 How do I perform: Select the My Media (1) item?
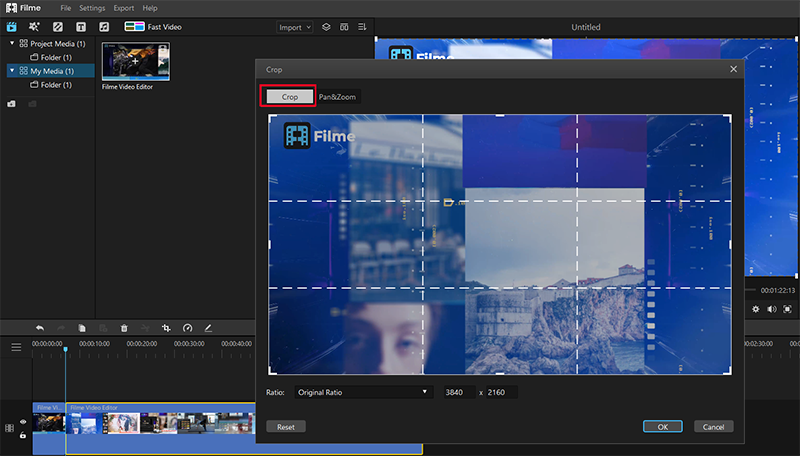pos(50,71)
